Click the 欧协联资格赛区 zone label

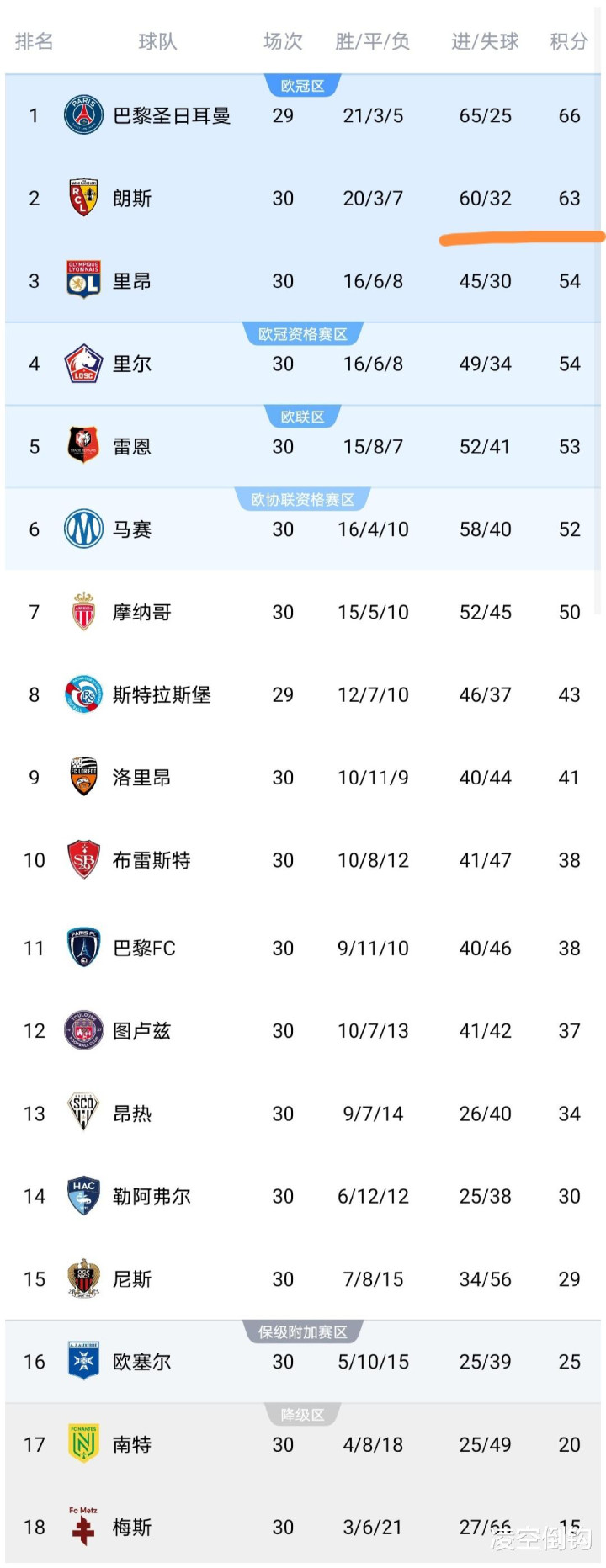302,500
